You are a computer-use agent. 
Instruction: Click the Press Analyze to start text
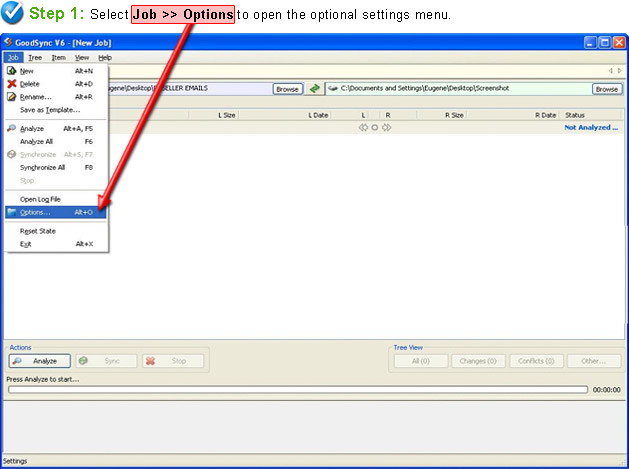tap(43, 379)
